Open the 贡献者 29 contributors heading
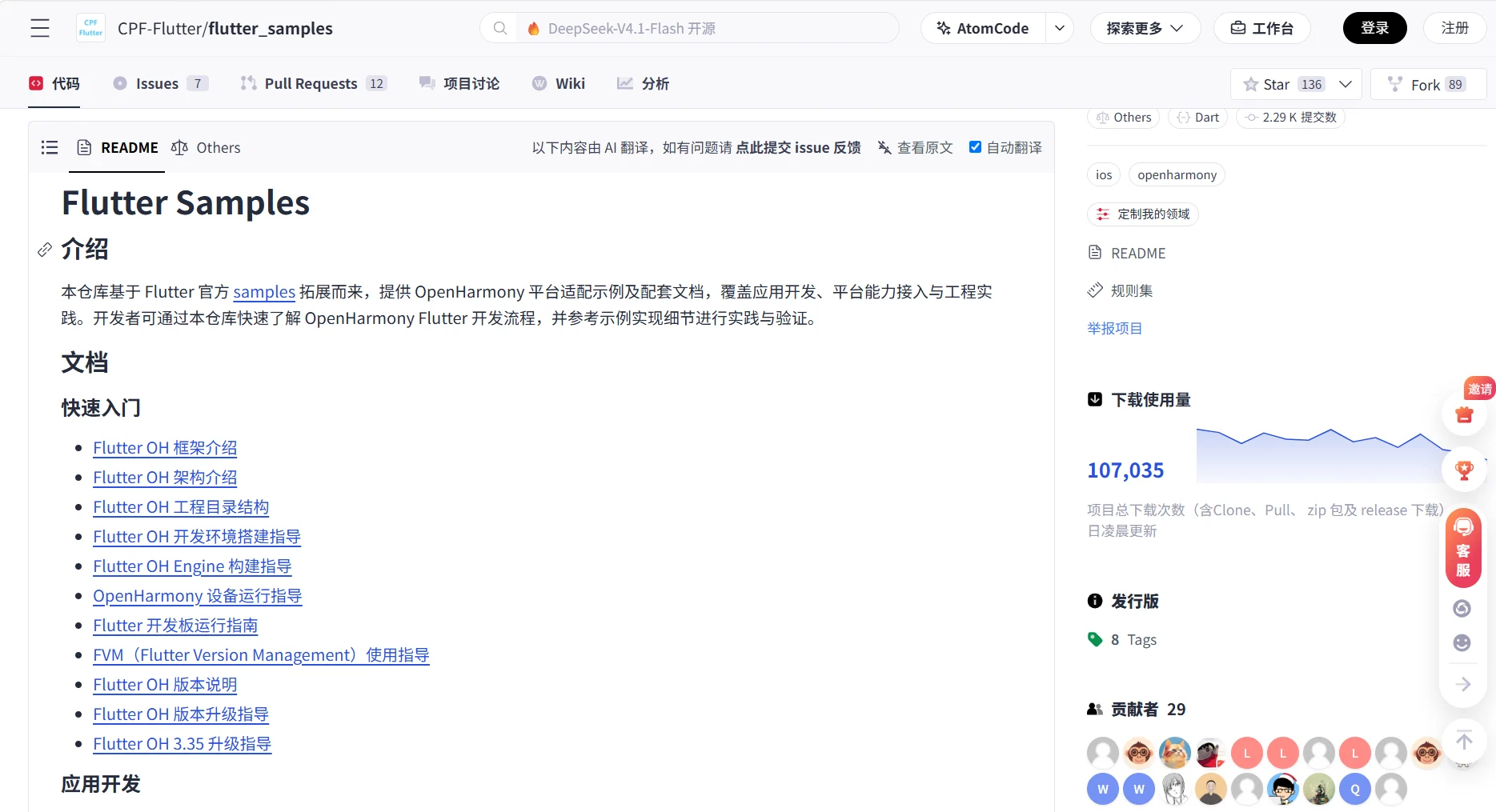 (x=1137, y=709)
